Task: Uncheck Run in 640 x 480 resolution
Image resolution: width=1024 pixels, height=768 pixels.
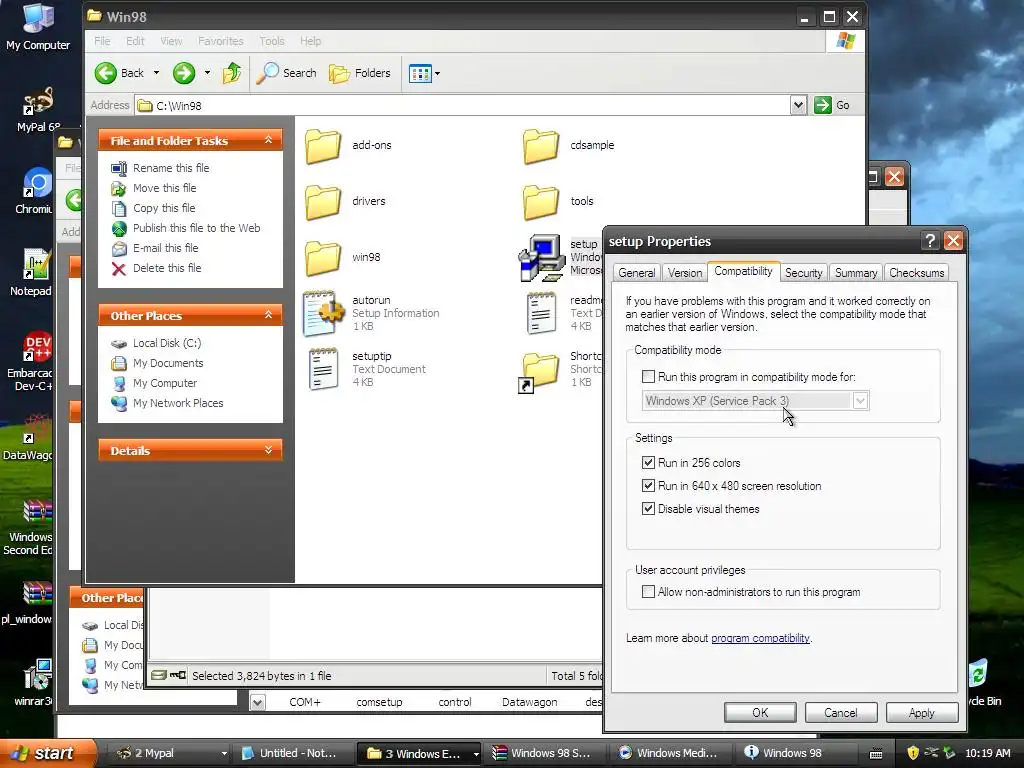Action: (648, 486)
